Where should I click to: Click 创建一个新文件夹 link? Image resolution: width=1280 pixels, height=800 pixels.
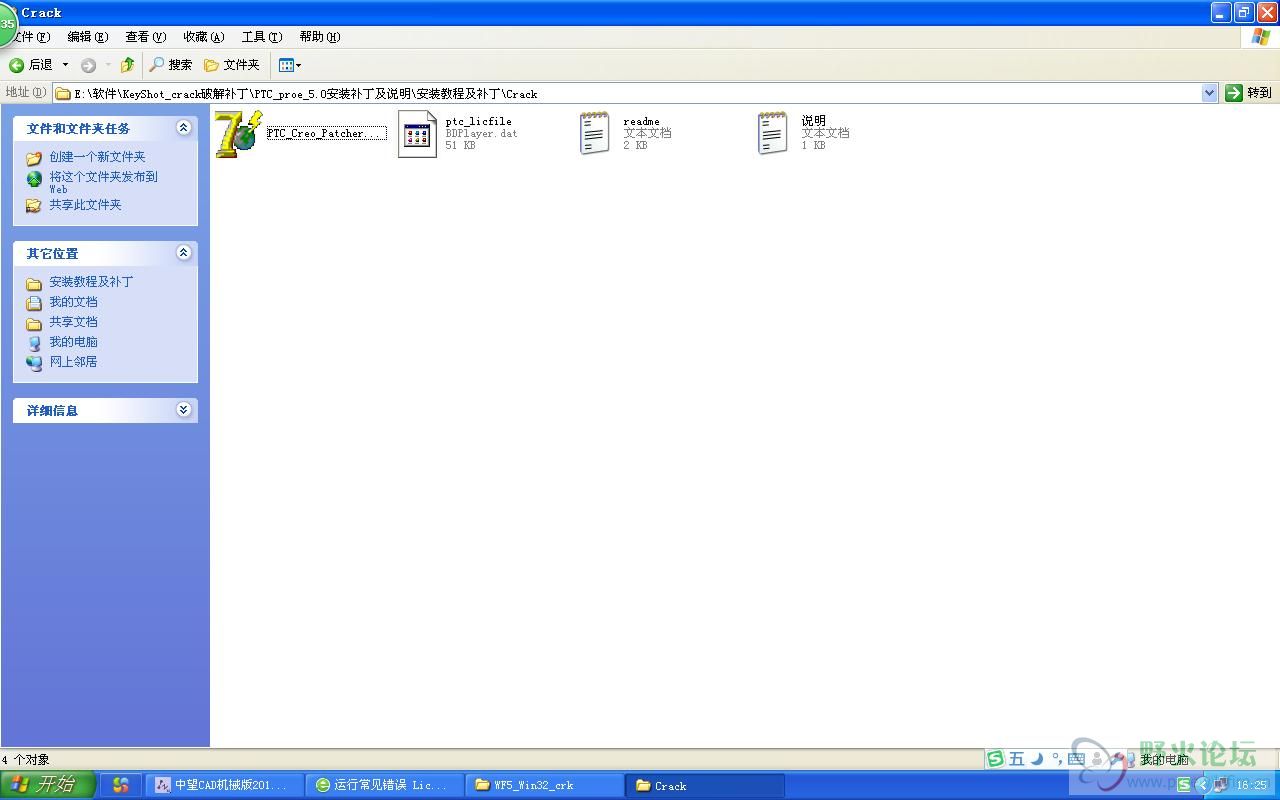coord(97,157)
